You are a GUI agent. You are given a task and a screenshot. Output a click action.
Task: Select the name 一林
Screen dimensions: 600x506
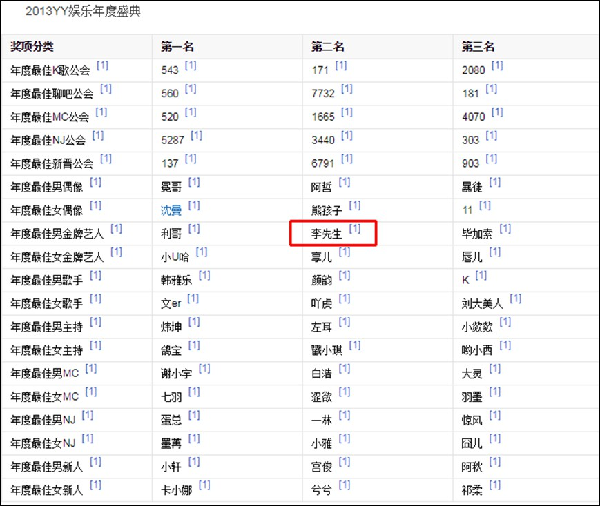pyautogui.click(x=321, y=420)
